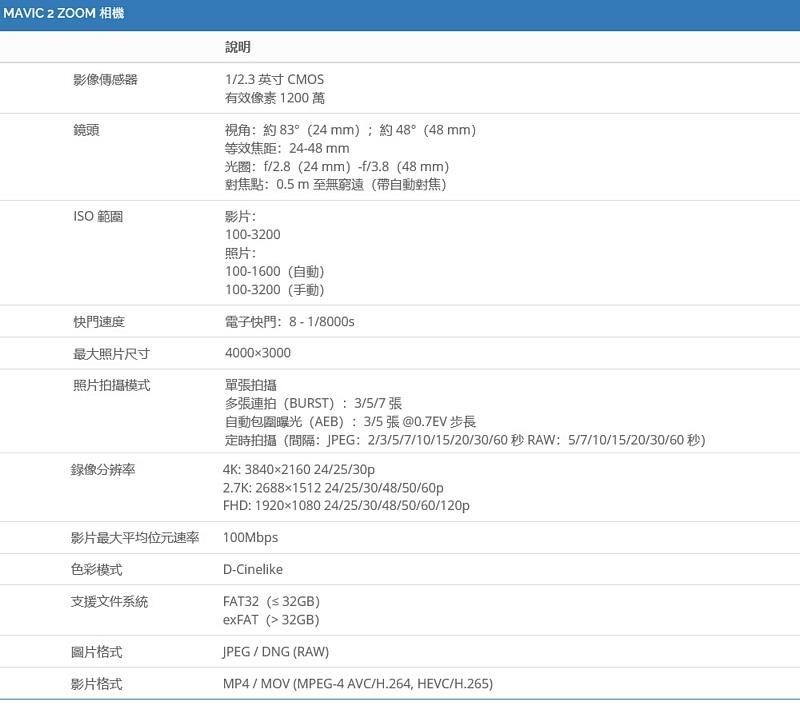The height and width of the screenshot is (706, 800).
Task: Click the '影片：' ISO subheading
Action: coord(240,216)
